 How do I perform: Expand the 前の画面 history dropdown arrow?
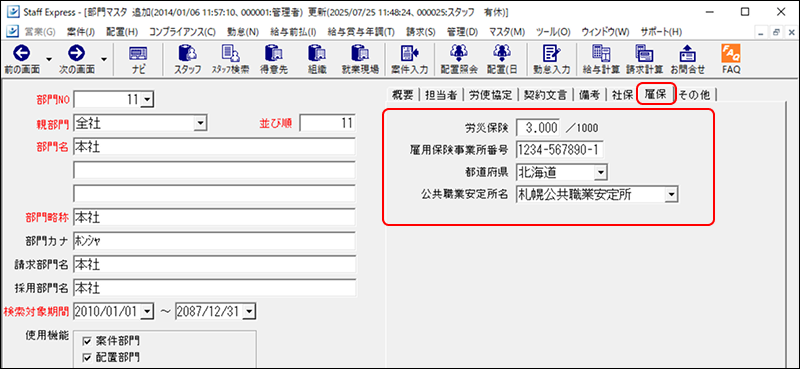point(49,59)
